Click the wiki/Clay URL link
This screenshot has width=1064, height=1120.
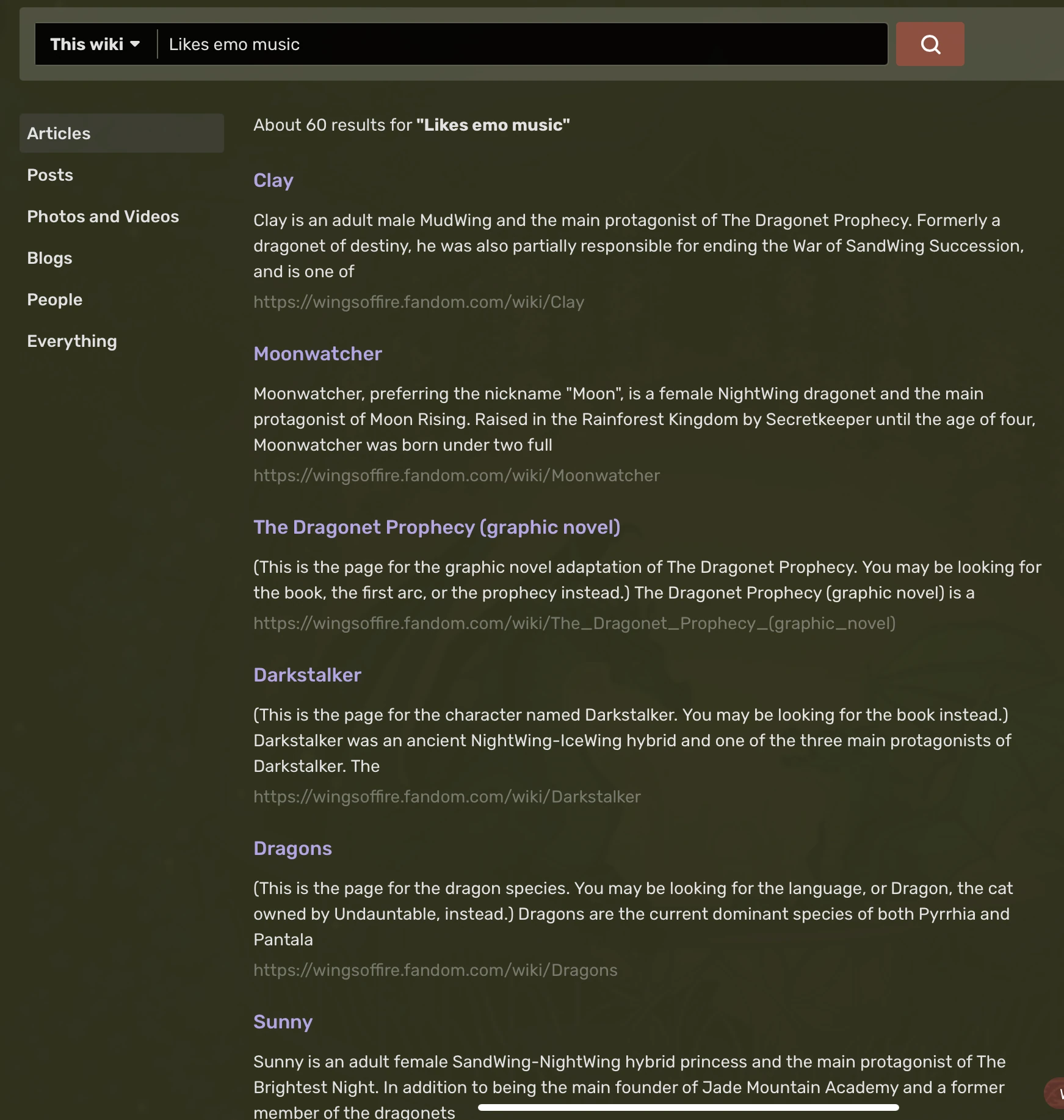pyautogui.click(x=419, y=302)
